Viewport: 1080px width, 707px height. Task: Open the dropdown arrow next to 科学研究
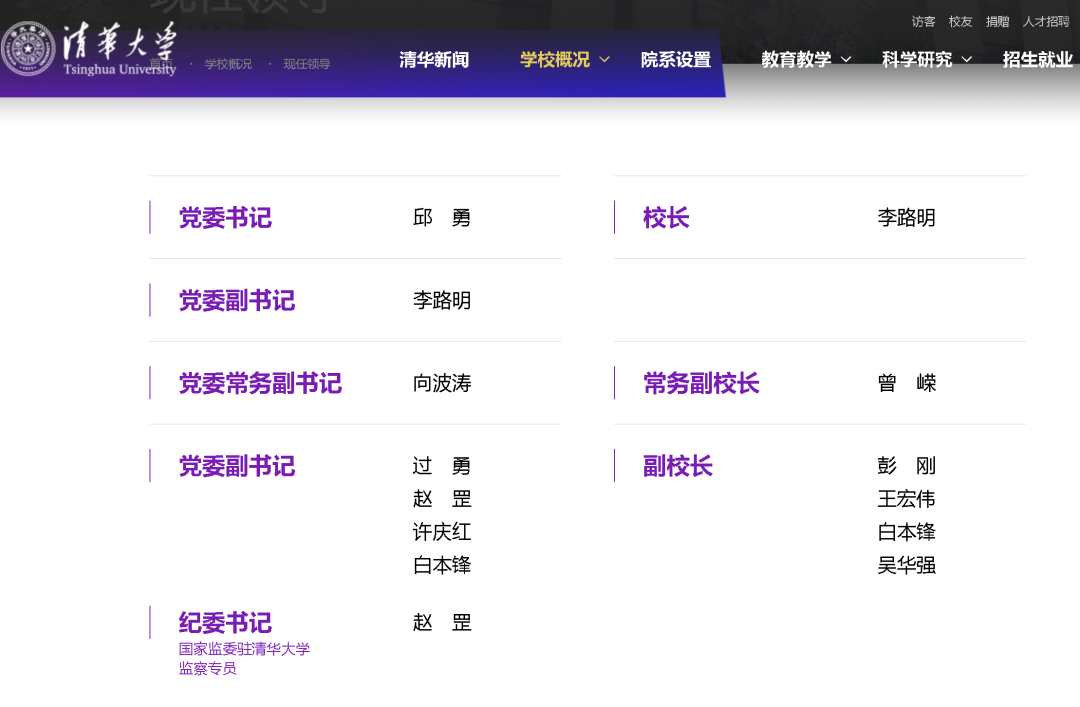coord(967,60)
